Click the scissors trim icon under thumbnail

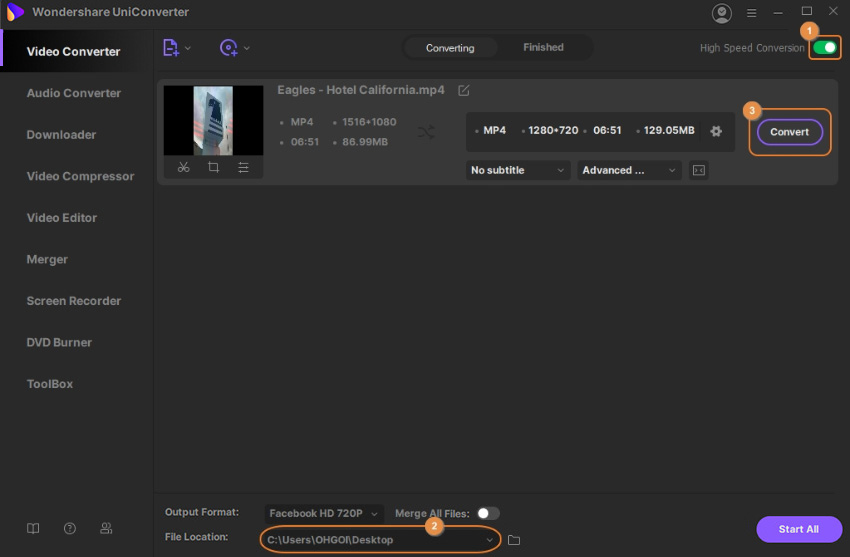183,168
